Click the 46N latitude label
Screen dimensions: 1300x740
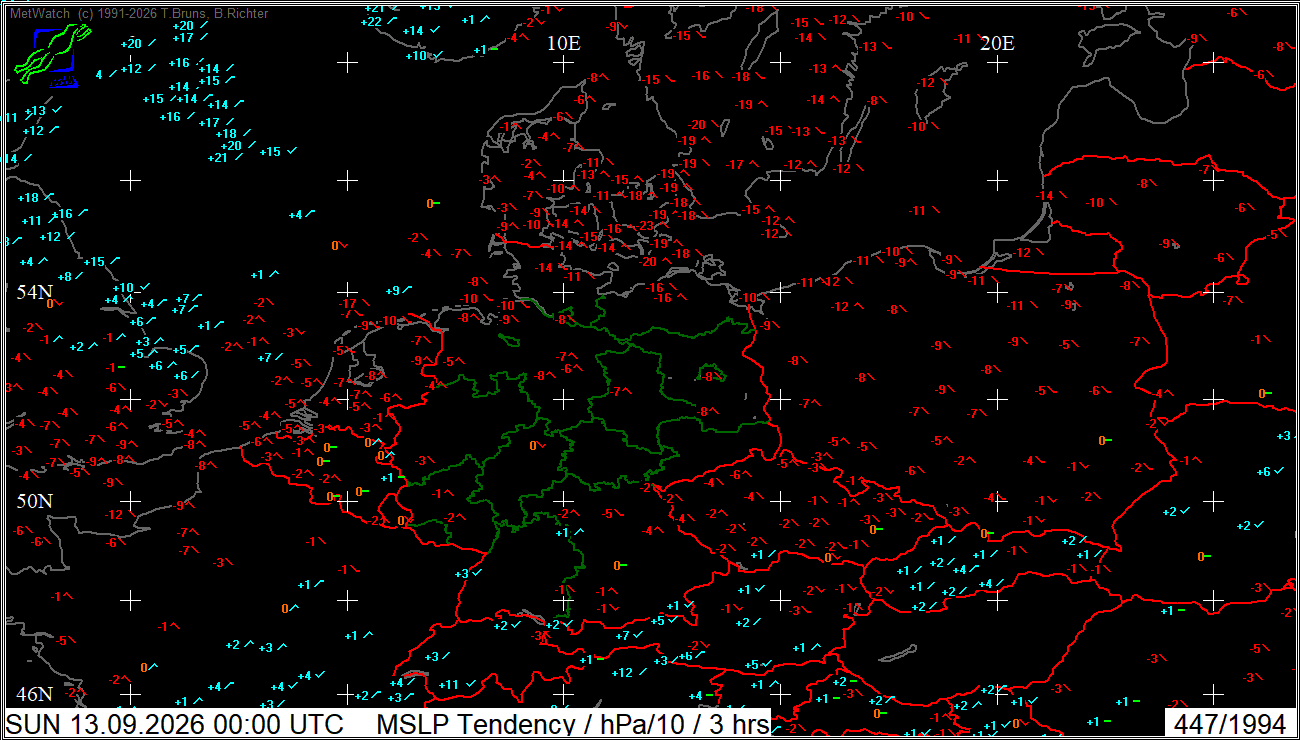click(34, 694)
